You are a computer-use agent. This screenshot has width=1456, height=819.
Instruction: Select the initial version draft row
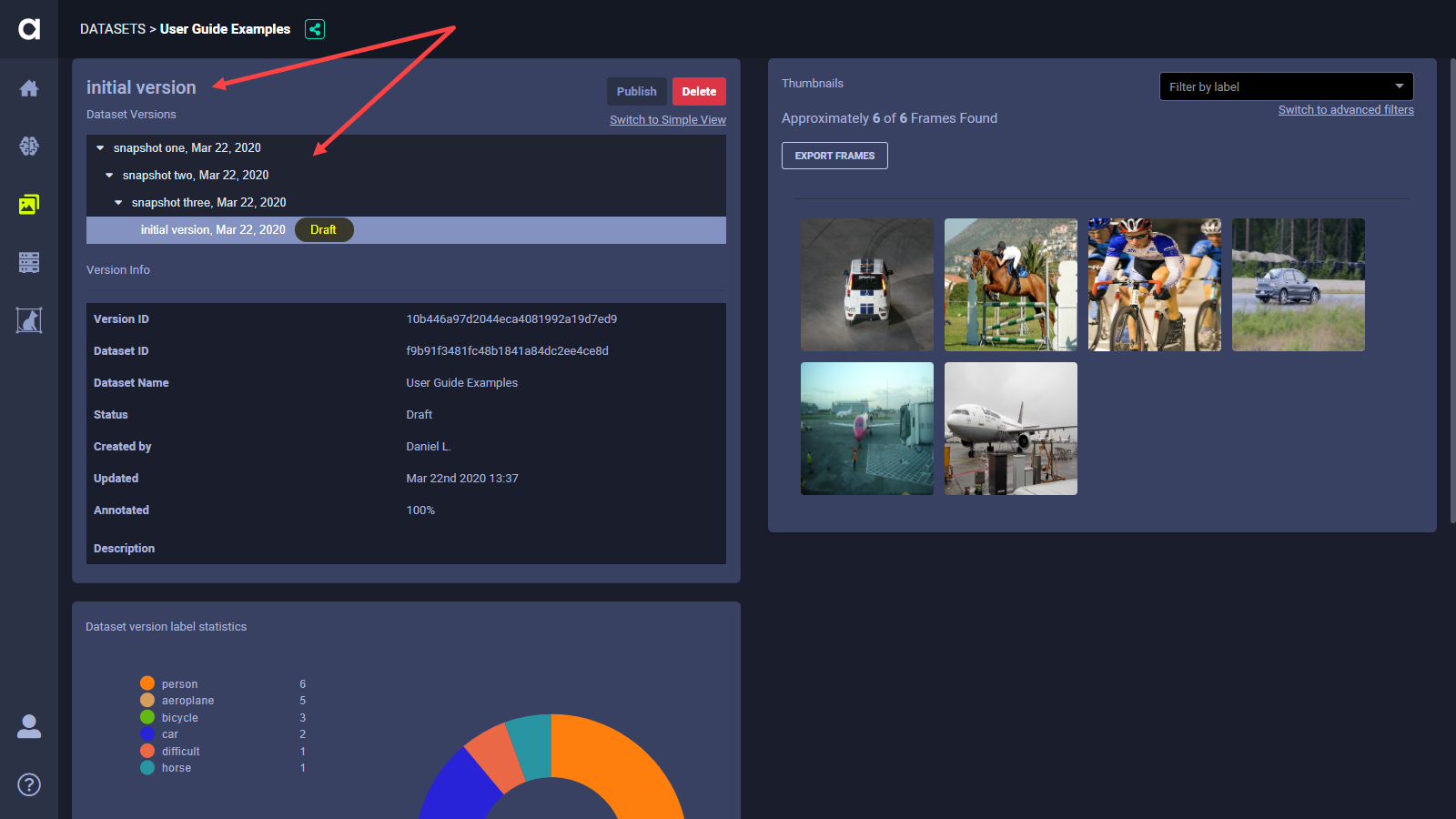[213, 230]
